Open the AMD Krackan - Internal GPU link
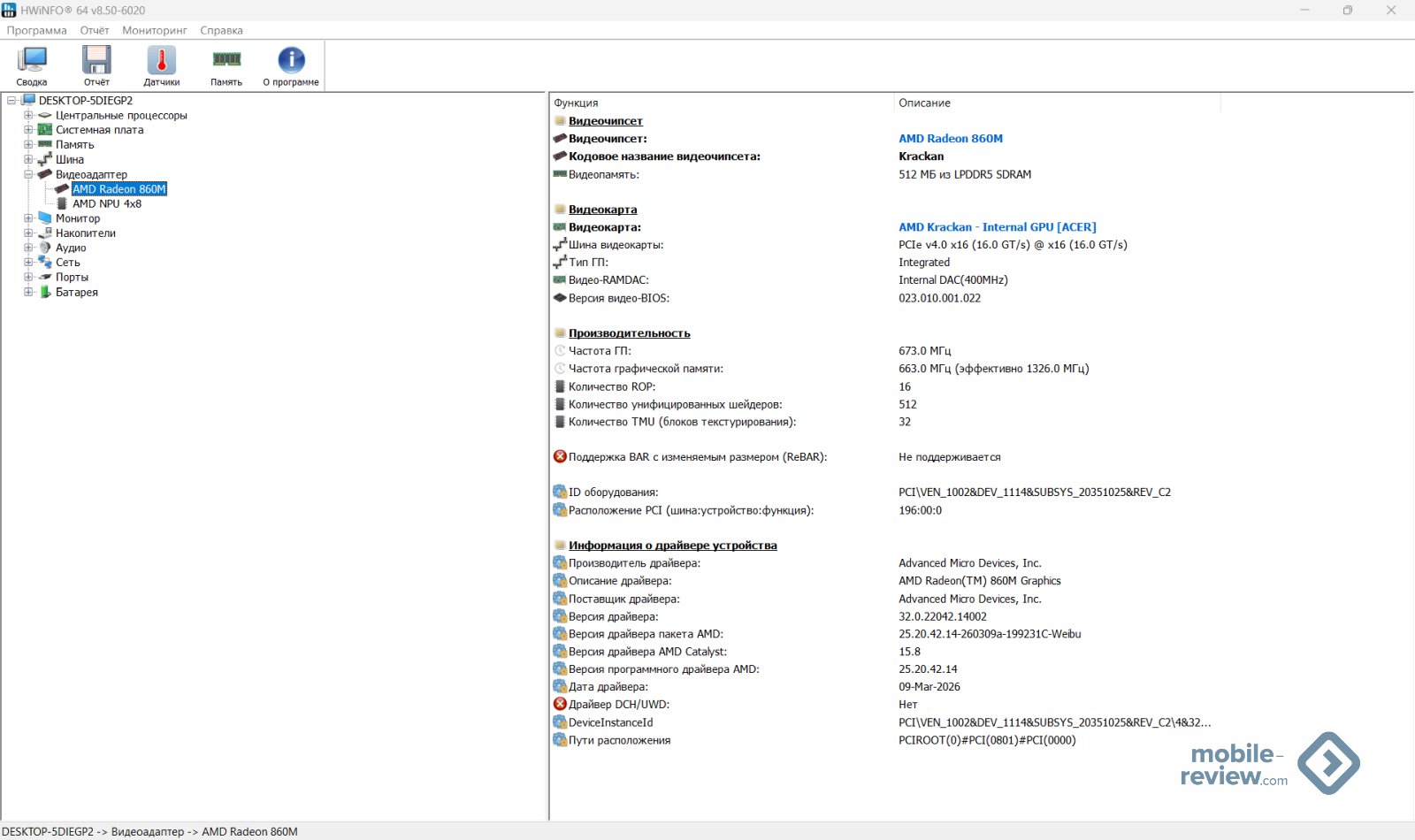 coord(998,227)
